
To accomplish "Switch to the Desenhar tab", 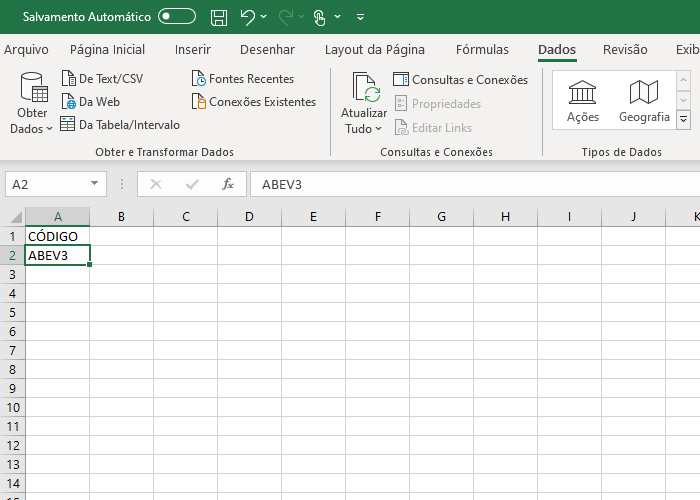I will [x=267, y=50].
